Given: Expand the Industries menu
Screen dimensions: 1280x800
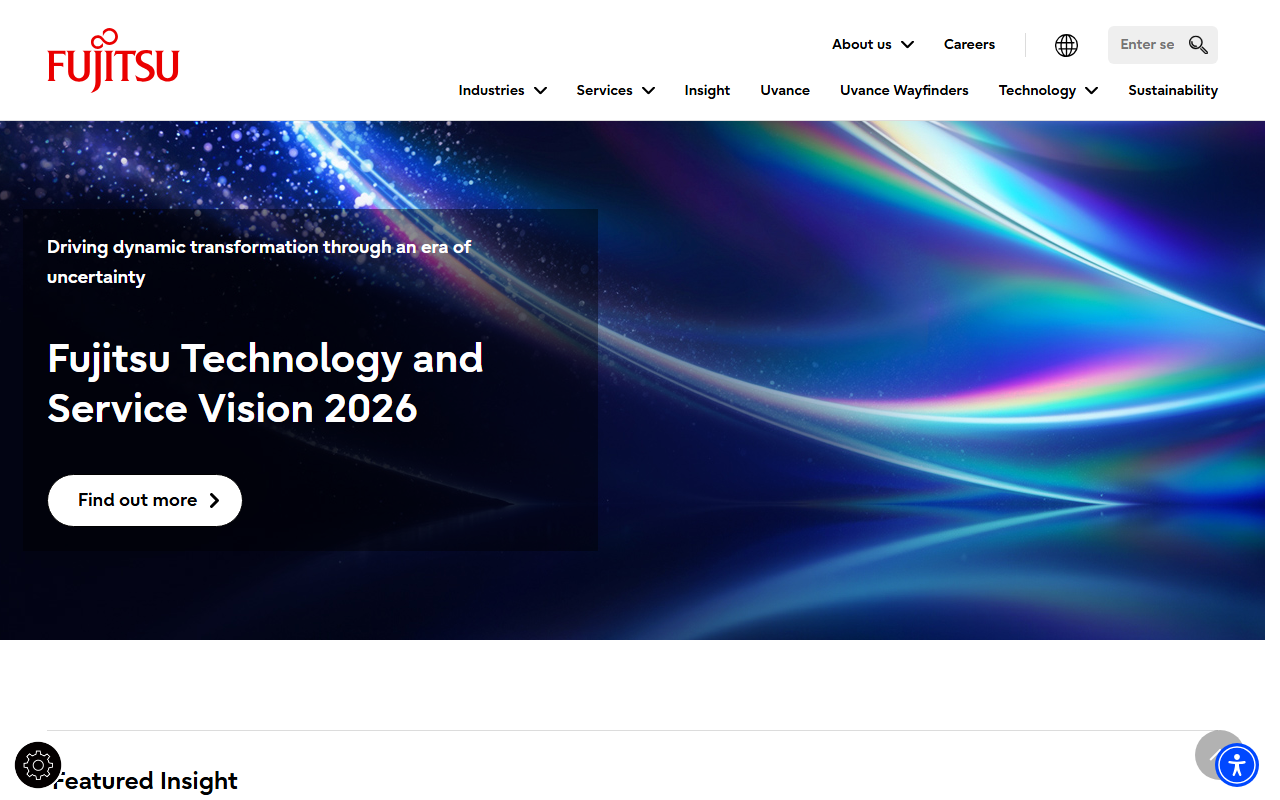Looking at the screenshot, I should (503, 90).
